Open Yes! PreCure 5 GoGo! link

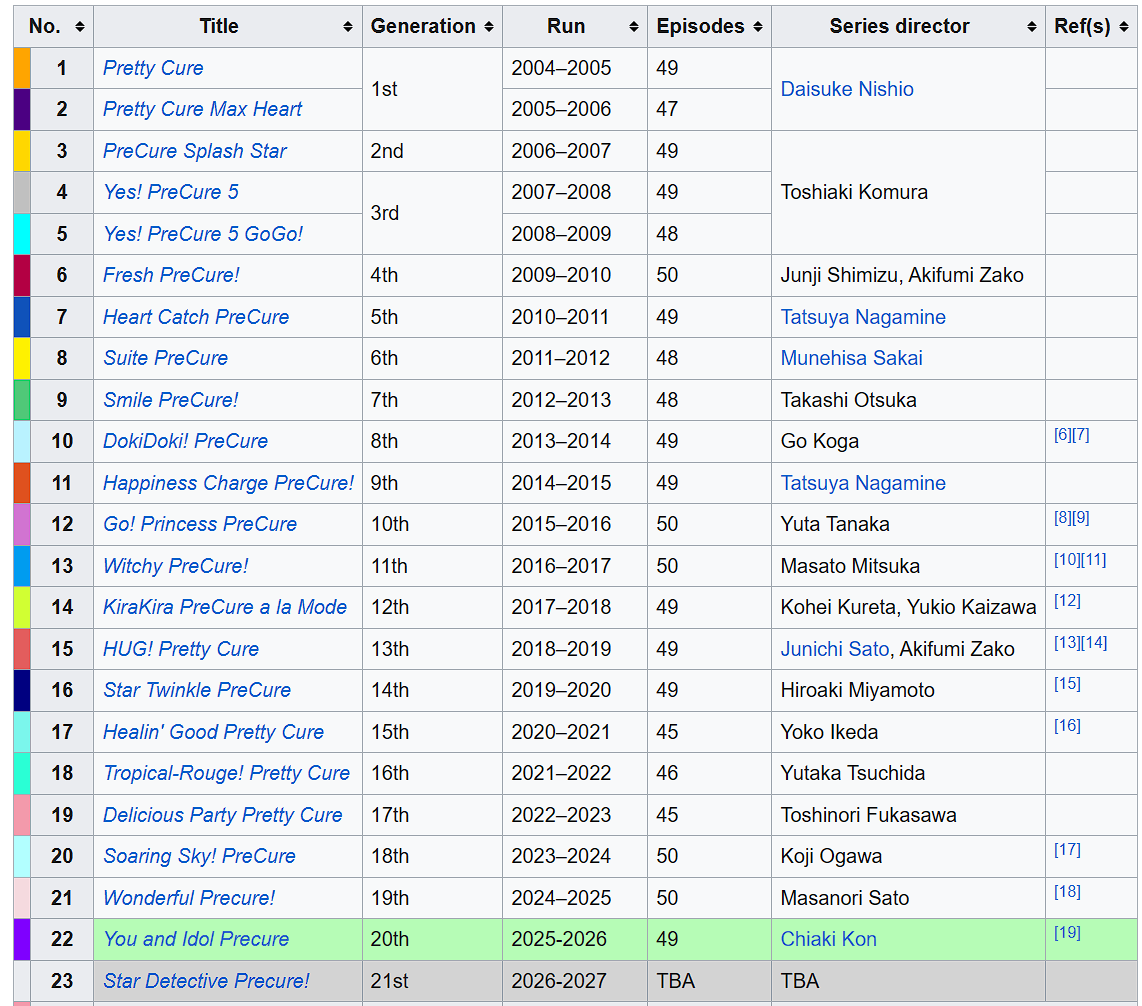(x=202, y=234)
